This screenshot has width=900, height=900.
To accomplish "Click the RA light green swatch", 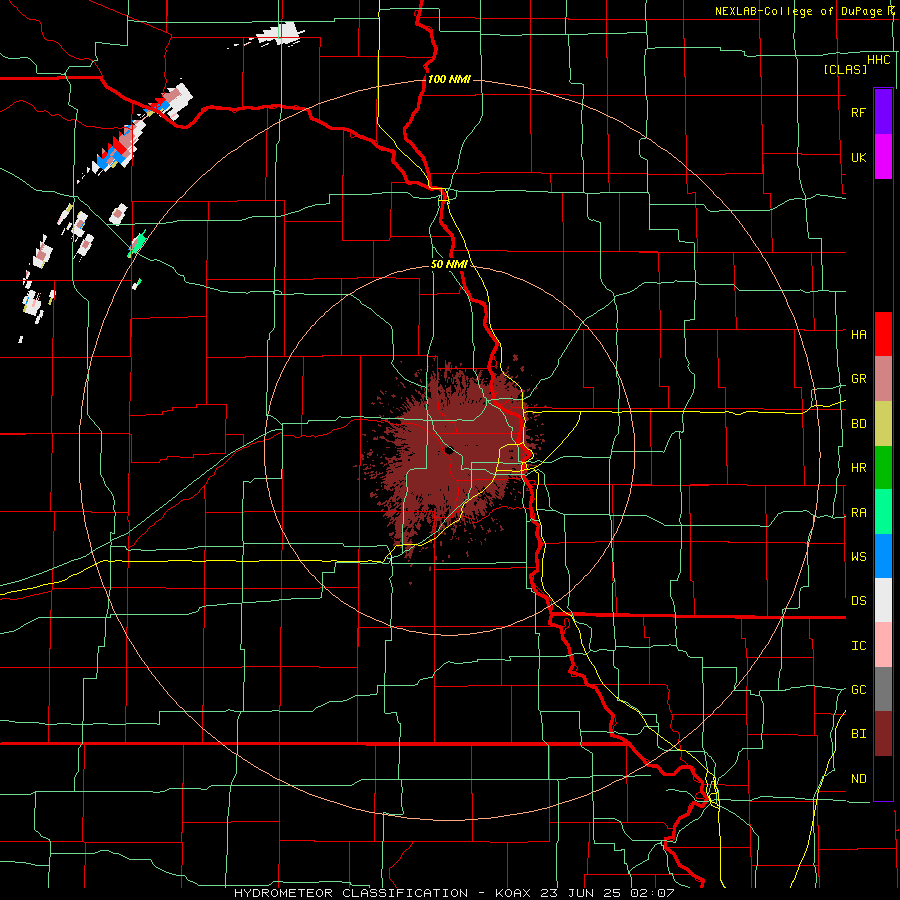I will tap(883, 512).
